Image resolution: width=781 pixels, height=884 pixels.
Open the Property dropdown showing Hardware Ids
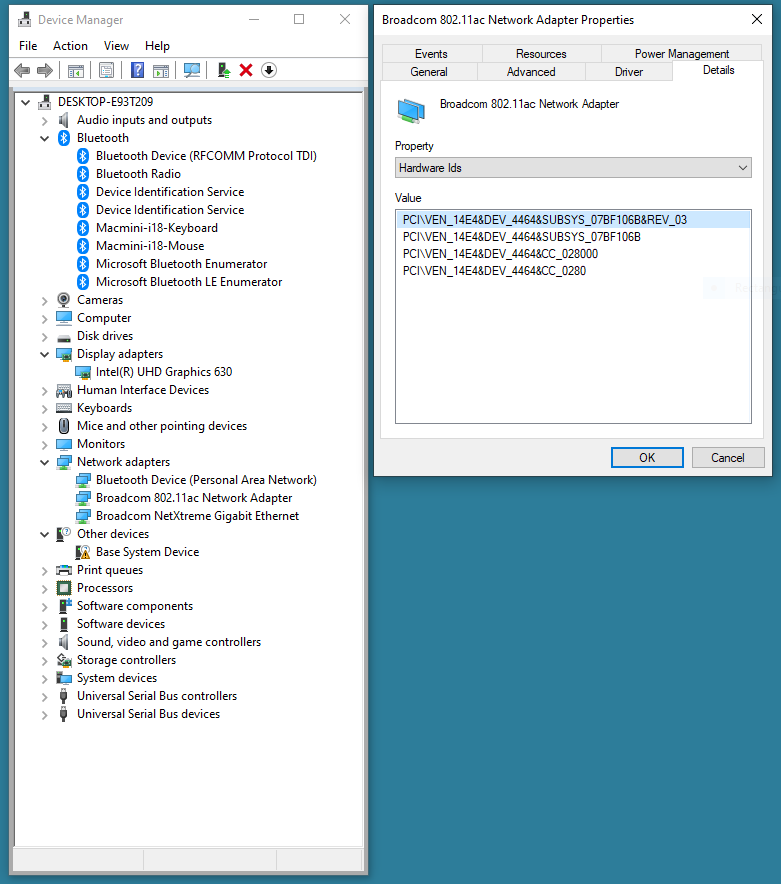pos(573,168)
